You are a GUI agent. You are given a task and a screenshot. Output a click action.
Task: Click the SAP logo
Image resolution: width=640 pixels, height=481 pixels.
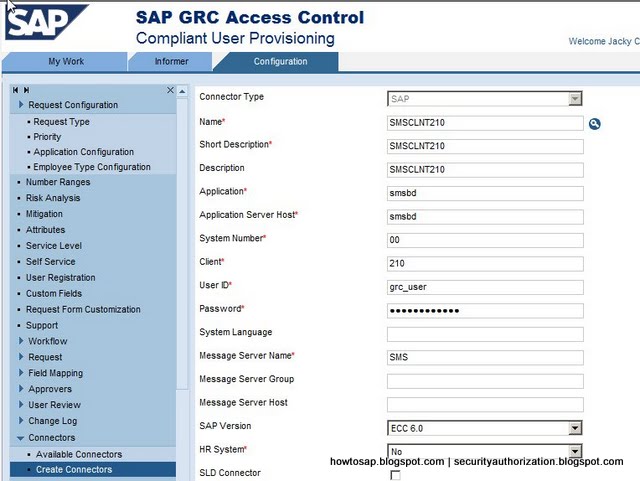46,22
